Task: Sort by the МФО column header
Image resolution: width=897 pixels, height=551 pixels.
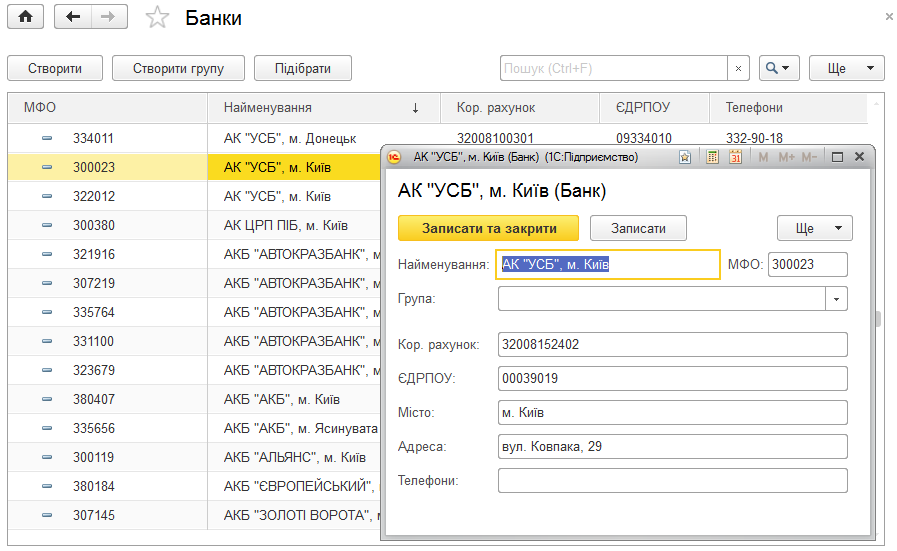Action: (x=107, y=108)
